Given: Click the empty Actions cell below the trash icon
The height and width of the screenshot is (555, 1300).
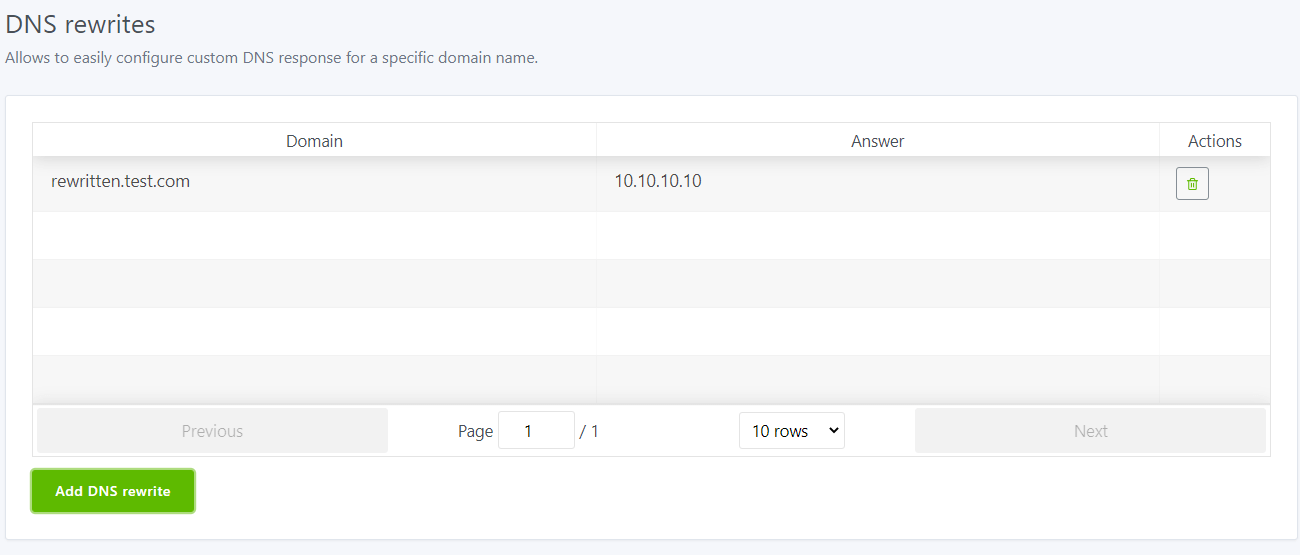Looking at the screenshot, I should pos(1214,235).
